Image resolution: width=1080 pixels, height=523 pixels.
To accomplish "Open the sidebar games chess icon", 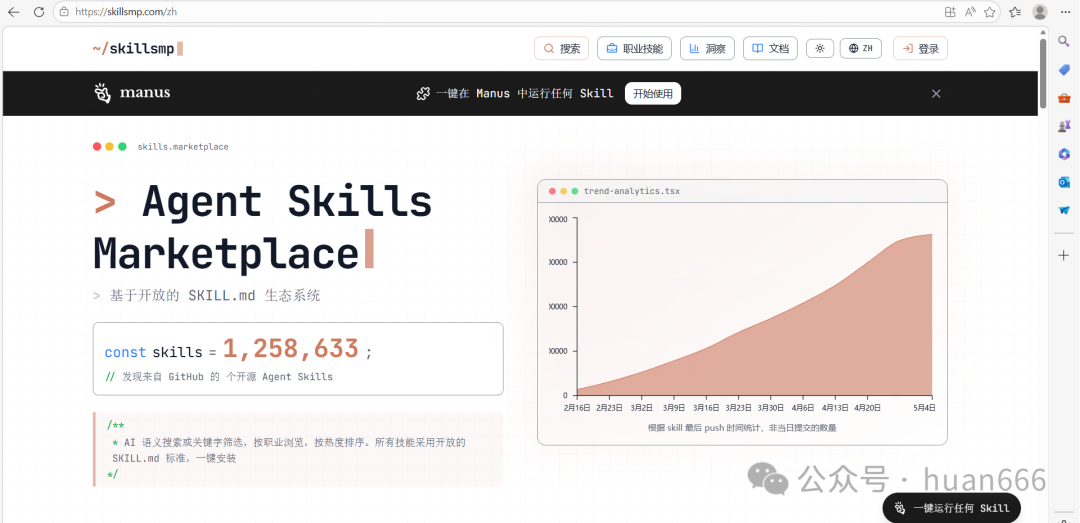I will pyautogui.click(x=1063, y=125).
